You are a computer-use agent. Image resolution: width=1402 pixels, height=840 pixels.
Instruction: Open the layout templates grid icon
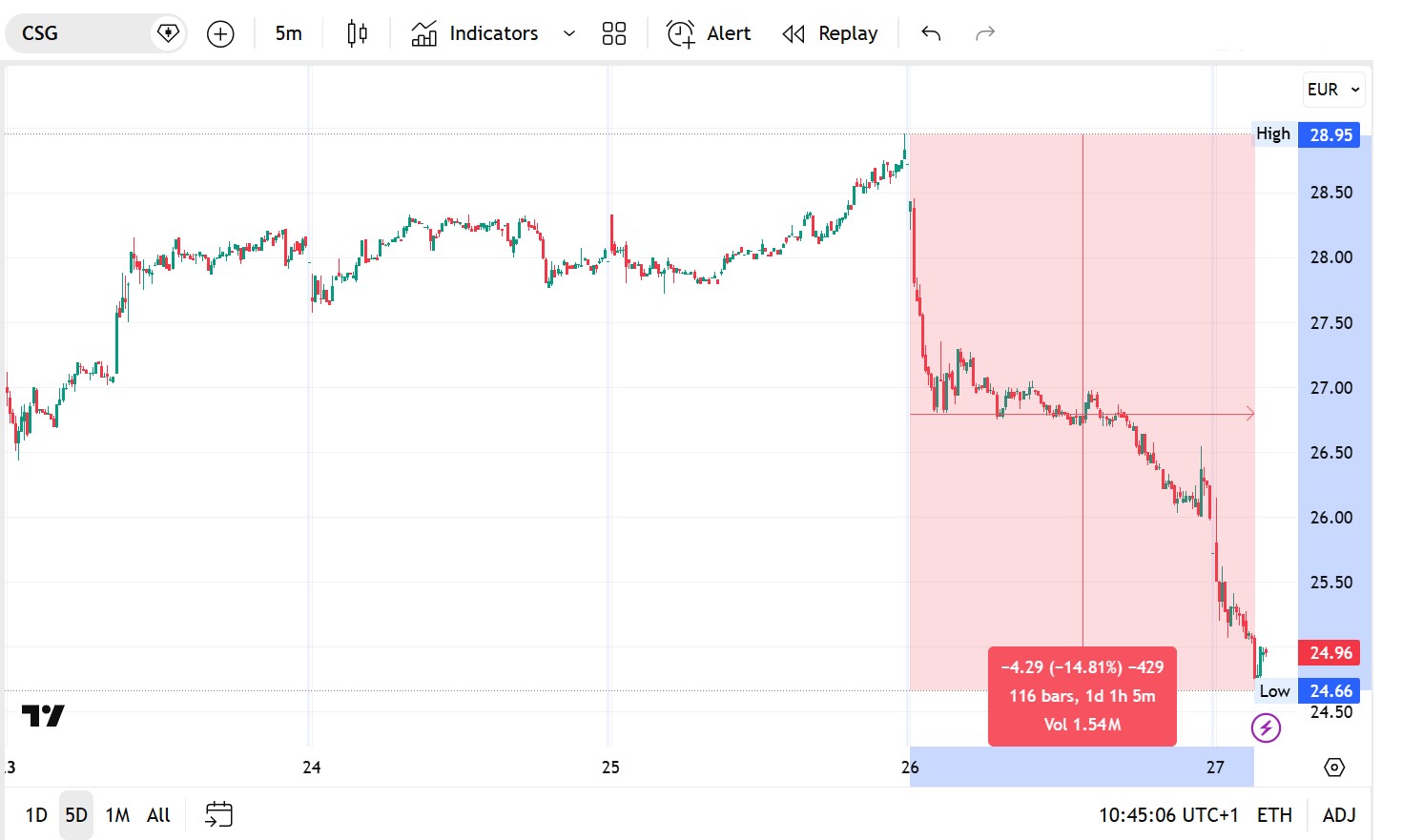point(614,34)
